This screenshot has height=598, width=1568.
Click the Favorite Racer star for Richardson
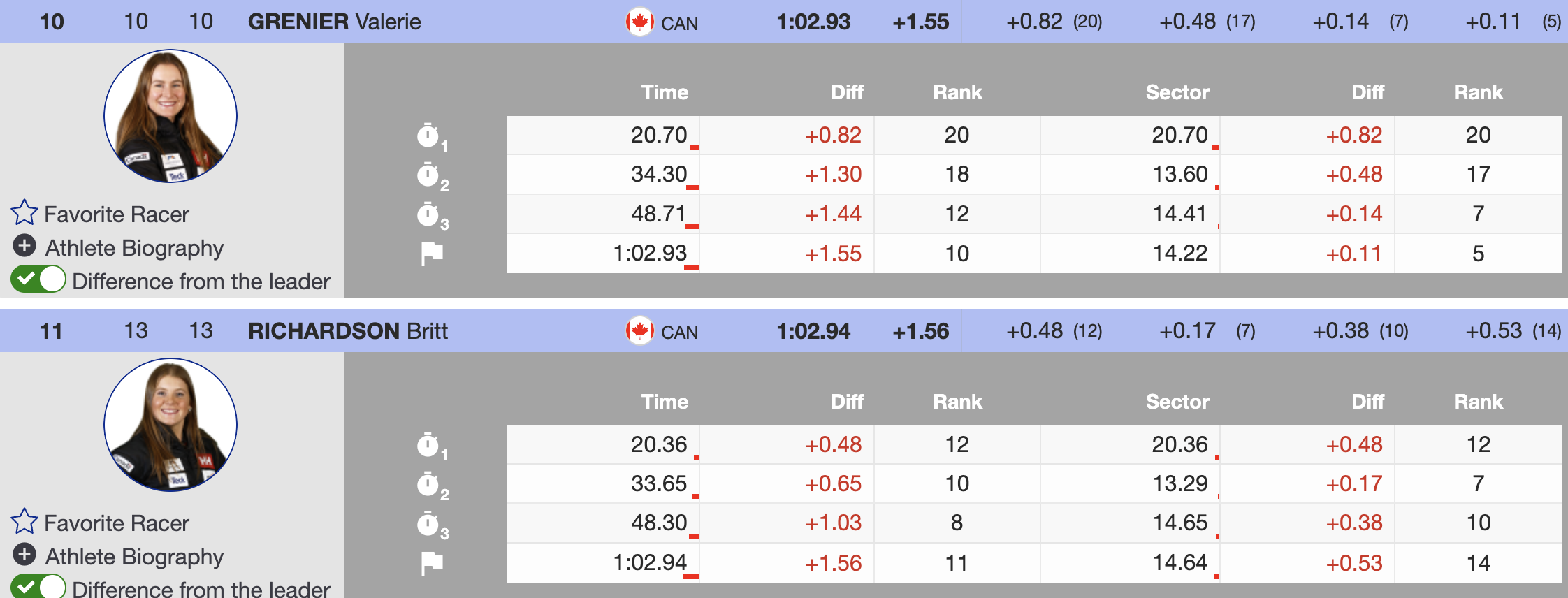click(x=24, y=521)
